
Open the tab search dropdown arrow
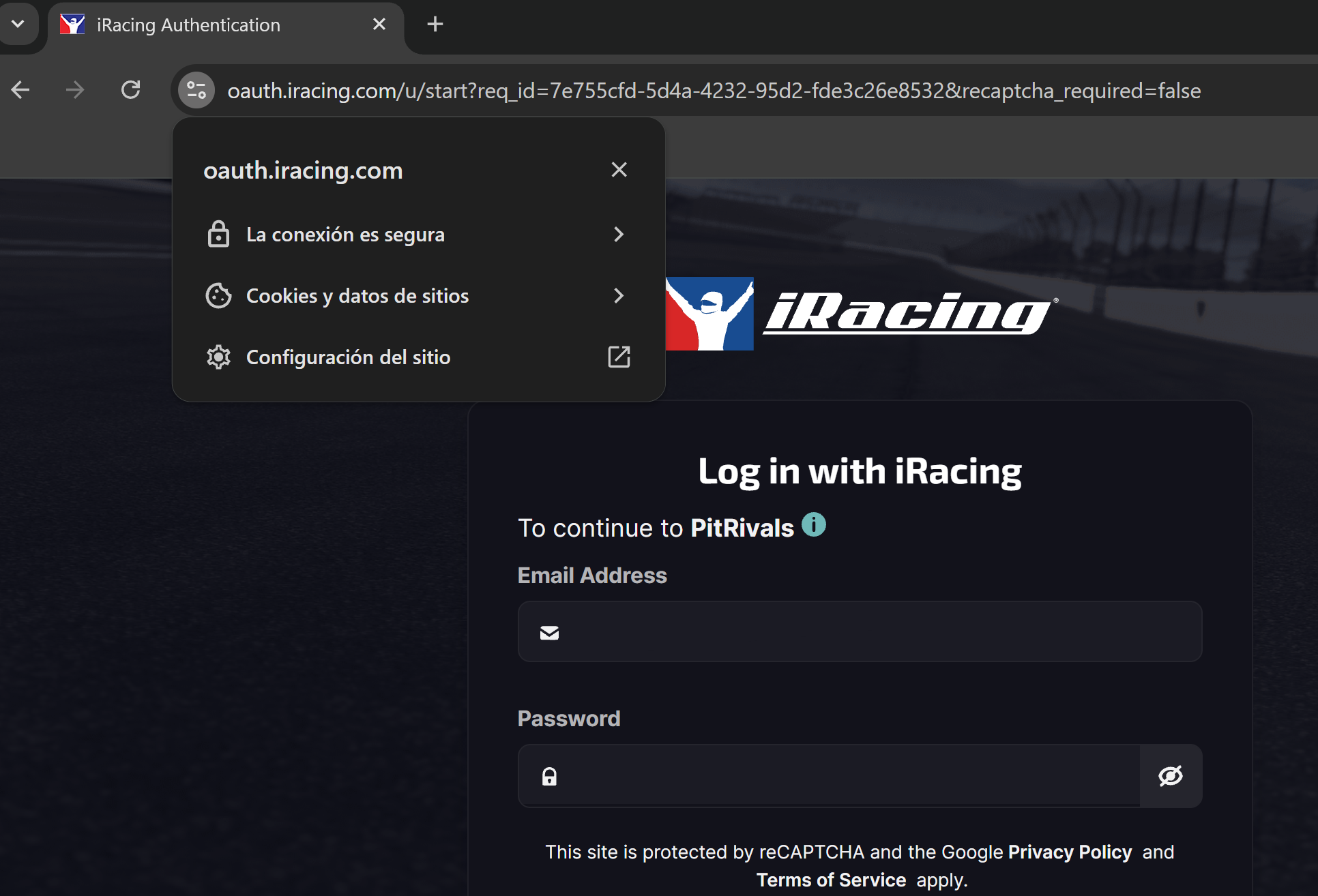[x=18, y=24]
